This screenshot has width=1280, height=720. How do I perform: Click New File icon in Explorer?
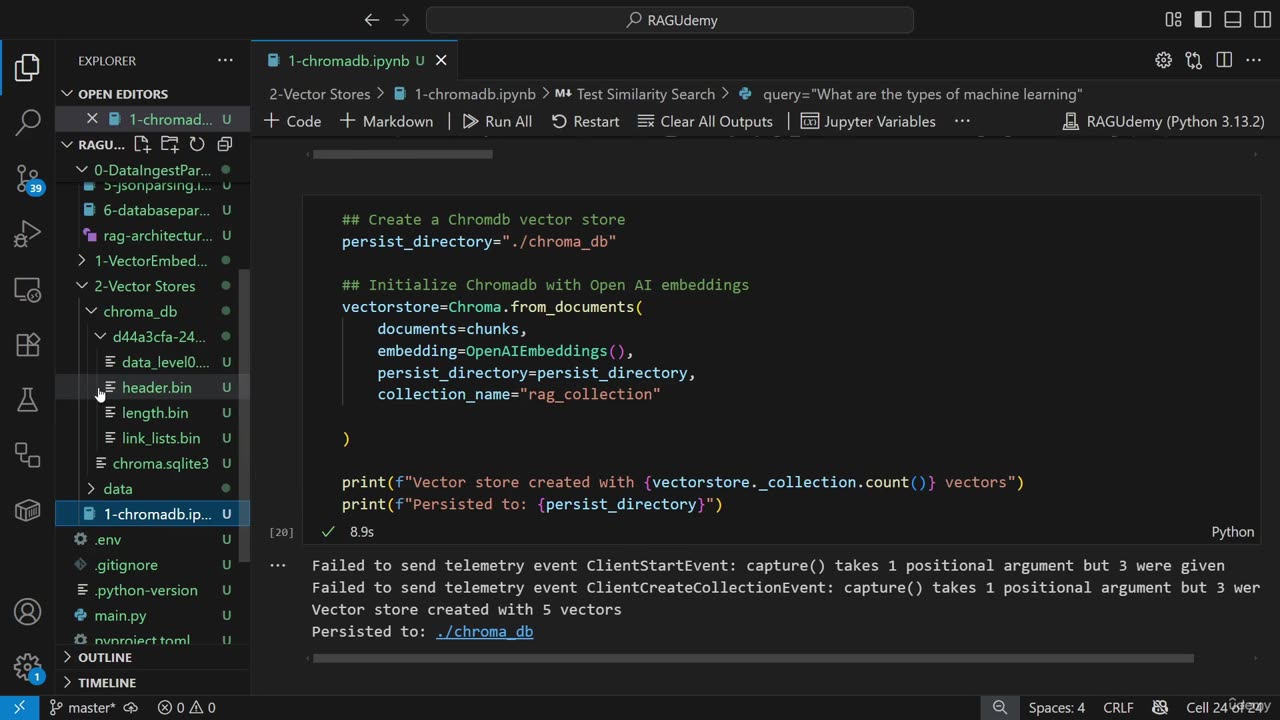142,144
